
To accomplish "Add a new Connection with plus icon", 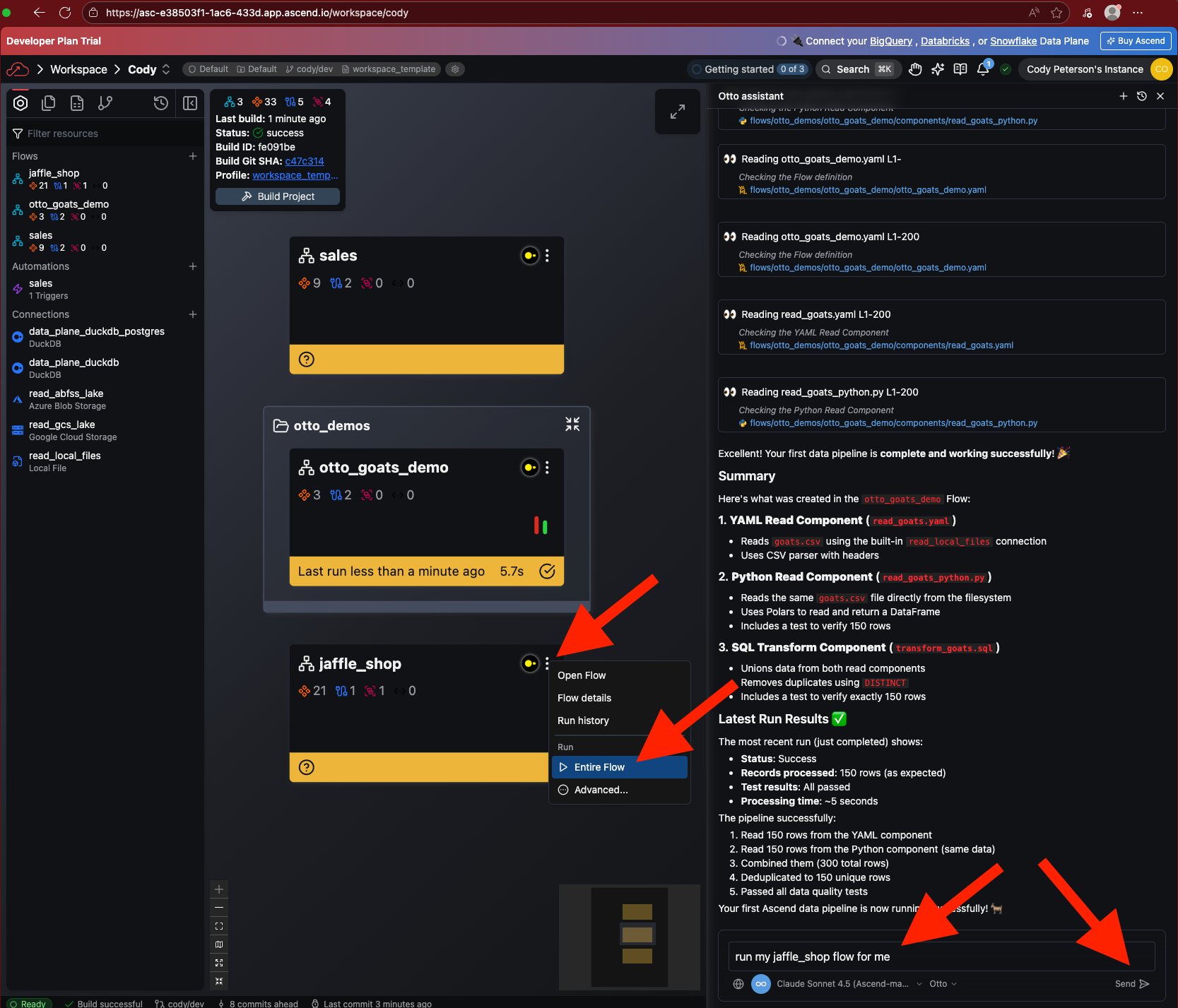I will pyautogui.click(x=193, y=314).
